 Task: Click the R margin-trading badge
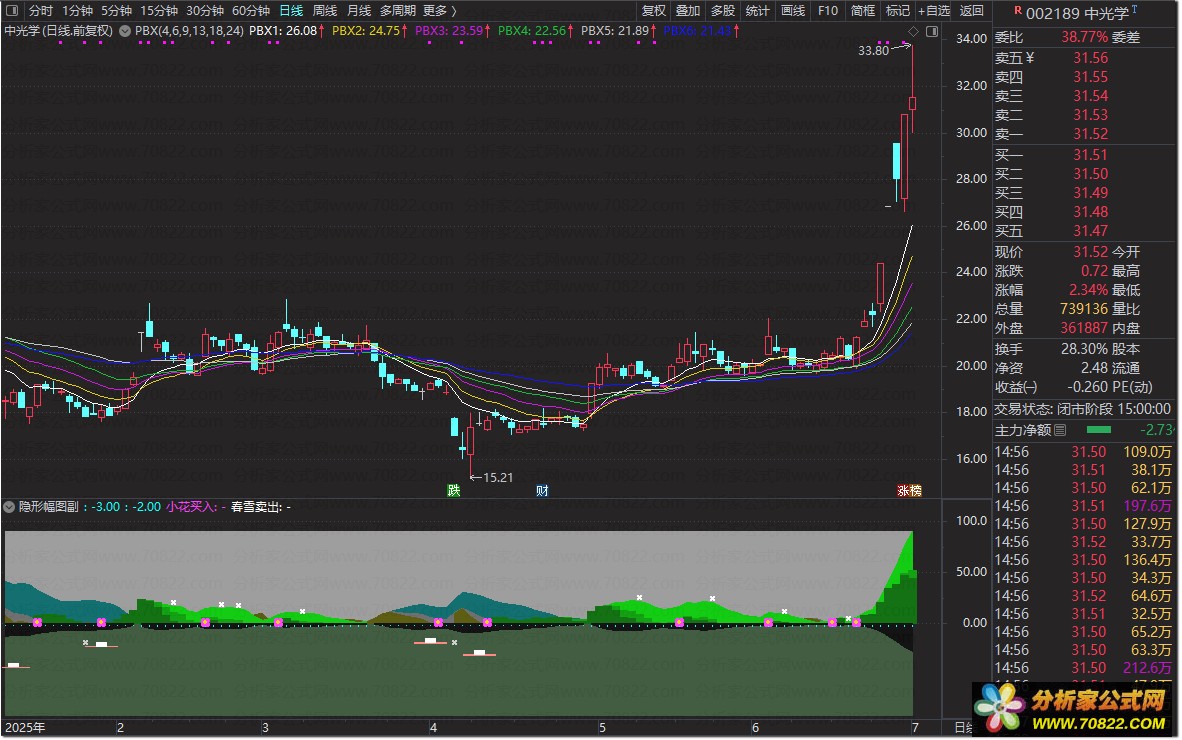(1018, 11)
